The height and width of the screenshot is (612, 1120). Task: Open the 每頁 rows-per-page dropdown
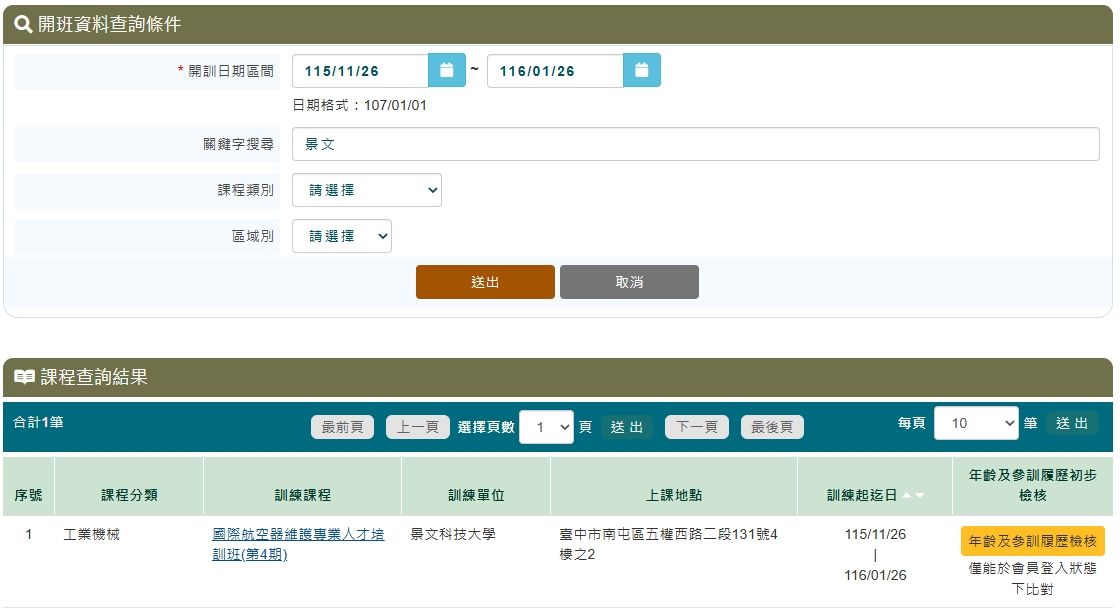click(976, 423)
